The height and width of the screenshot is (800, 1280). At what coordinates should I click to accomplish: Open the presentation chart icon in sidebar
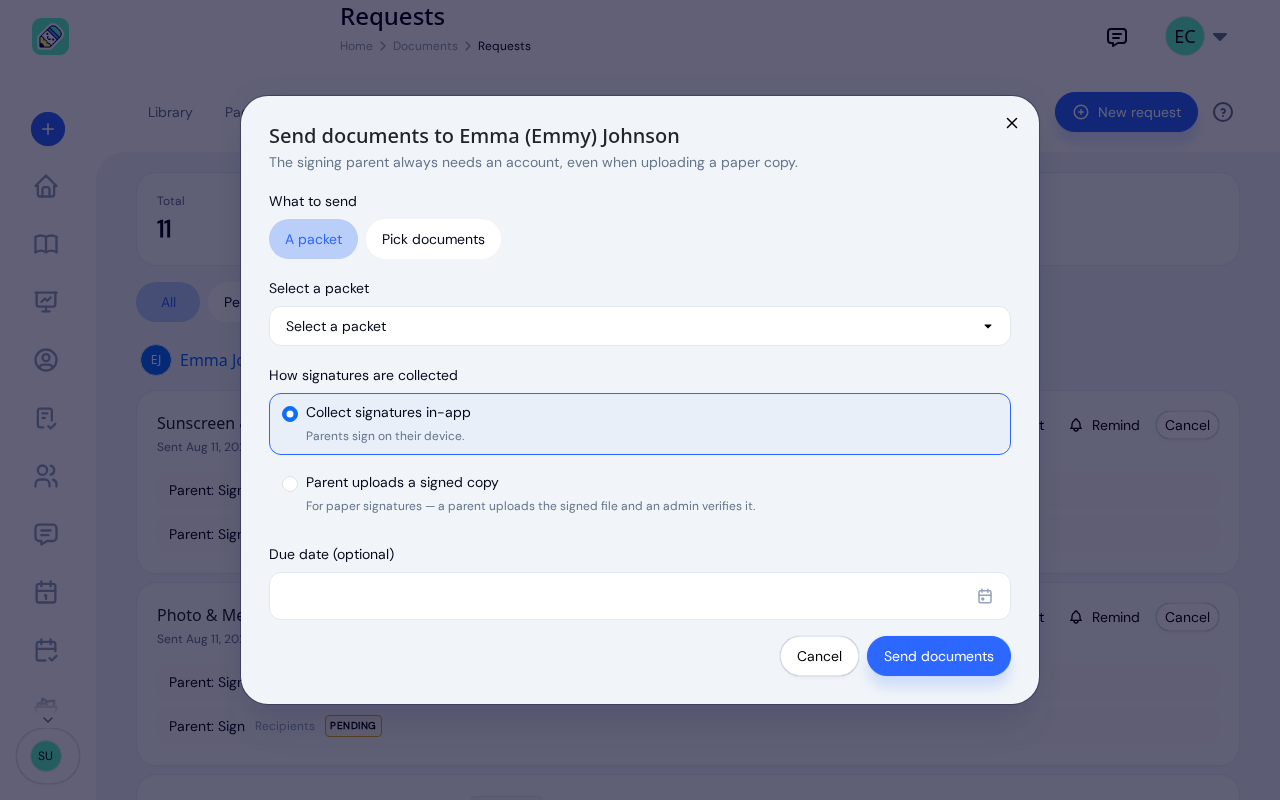[x=46, y=302]
